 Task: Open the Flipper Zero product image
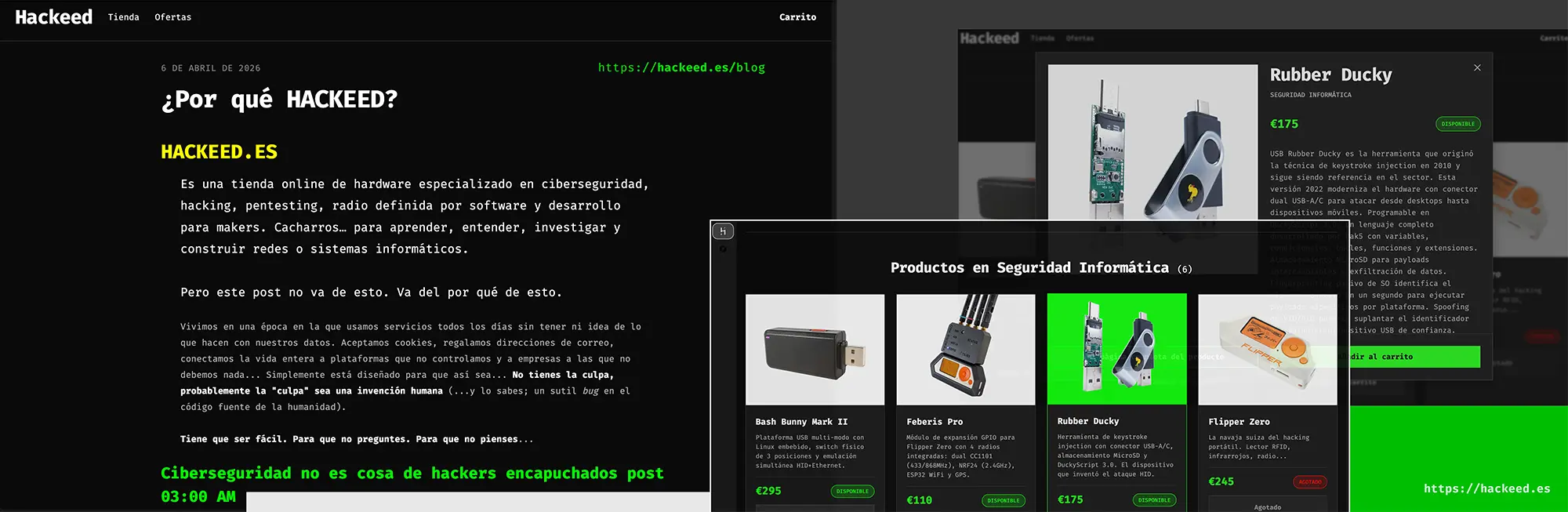click(1267, 350)
